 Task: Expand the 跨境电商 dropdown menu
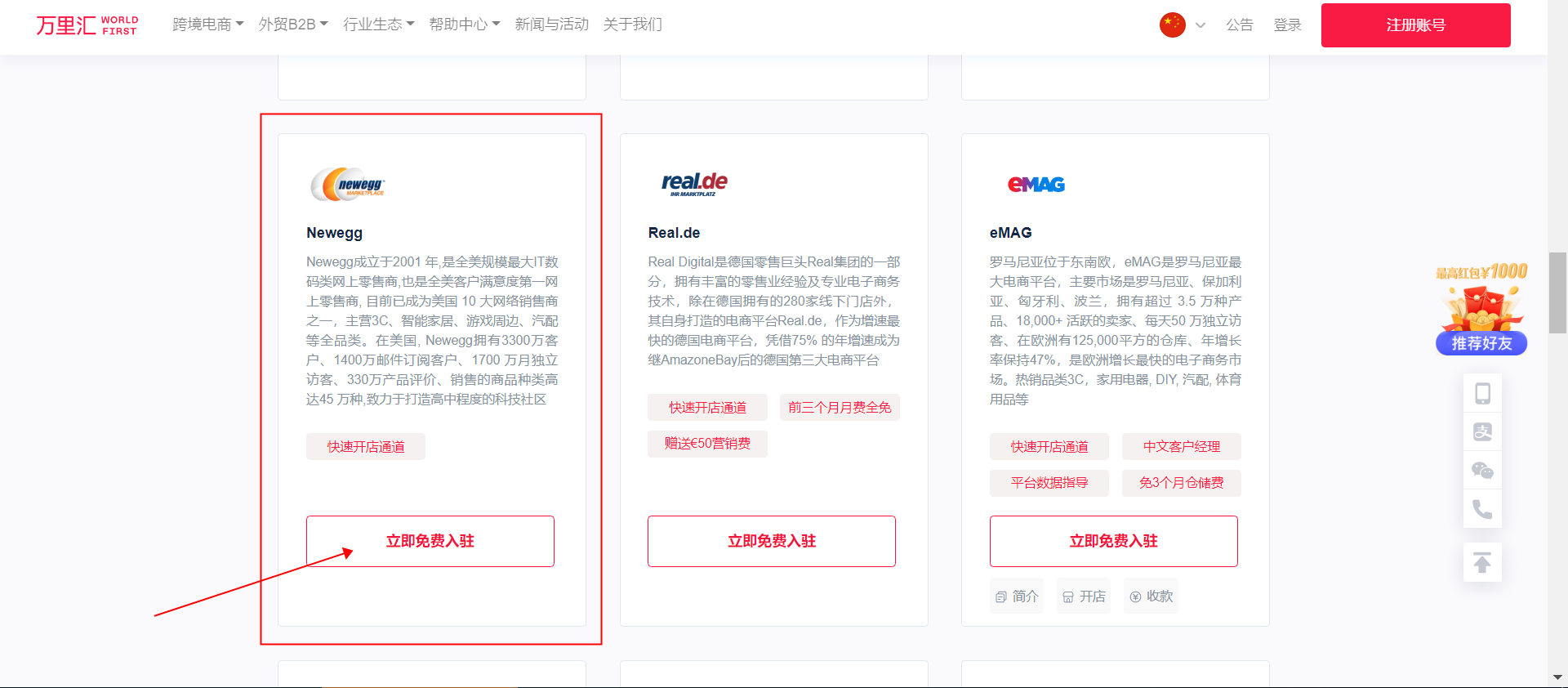pos(208,25)
